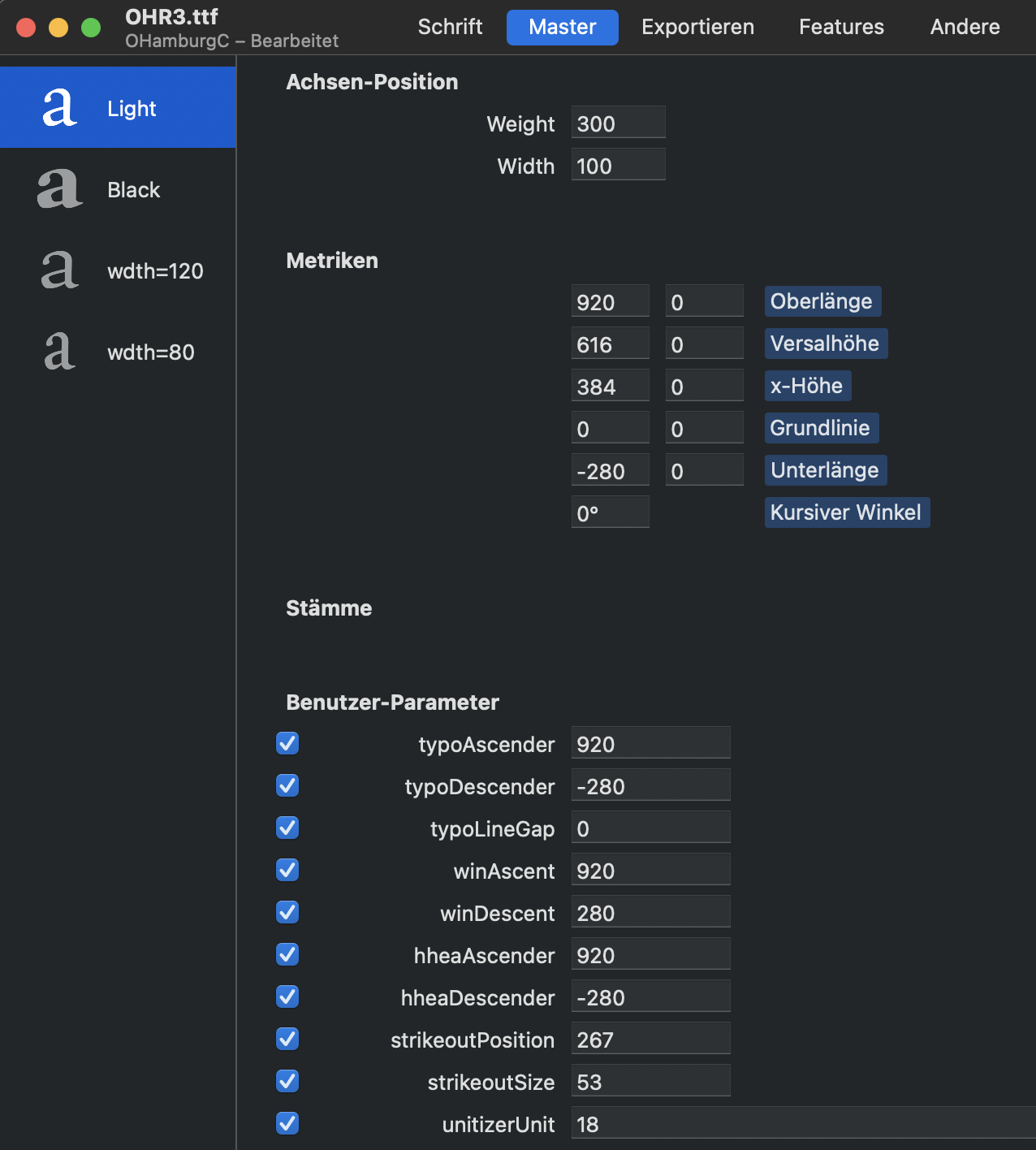1036x1150 pixels.
Task: Click the Unterlänge metric label button
Action: (826, 470)
